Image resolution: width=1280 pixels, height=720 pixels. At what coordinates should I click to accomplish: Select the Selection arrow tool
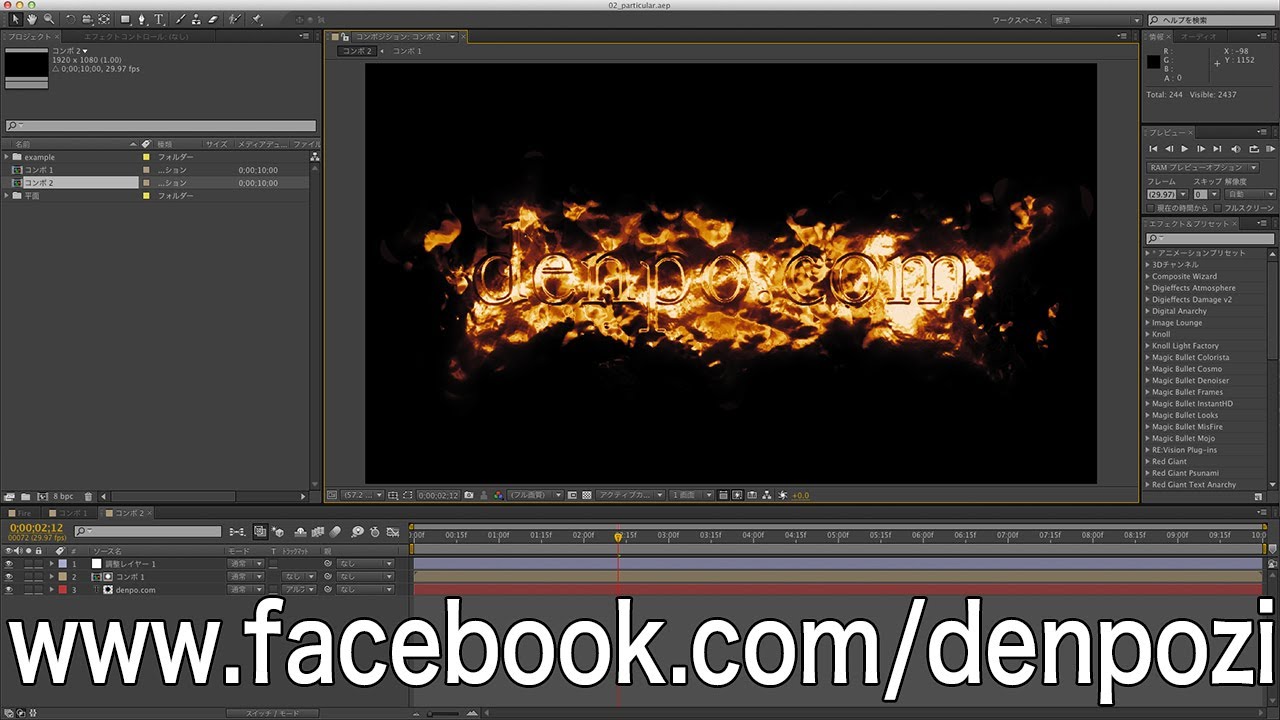[x=16, y=19]
